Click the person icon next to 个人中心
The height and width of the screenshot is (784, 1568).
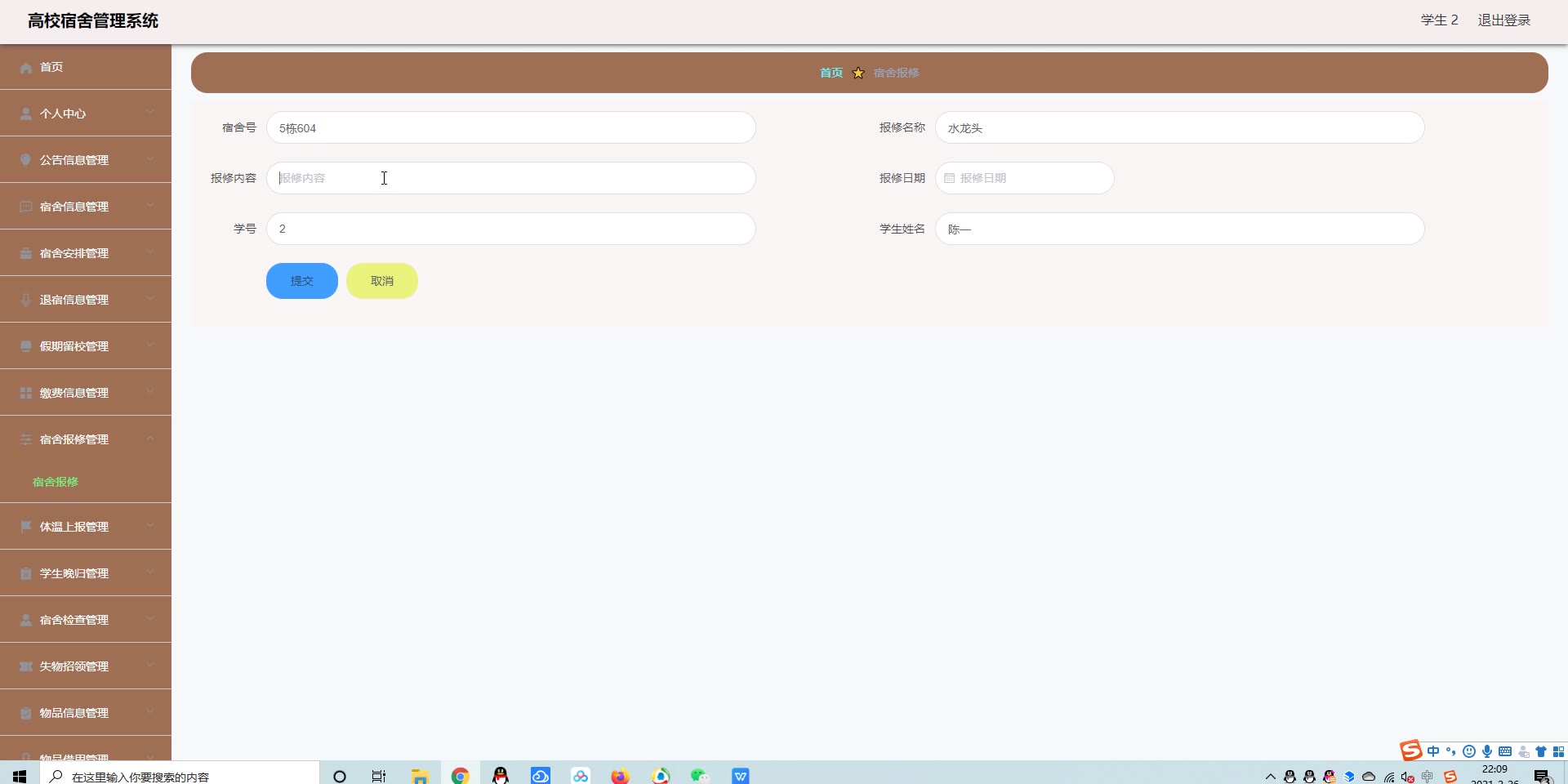pyautogui.click(x=26, y=114)
